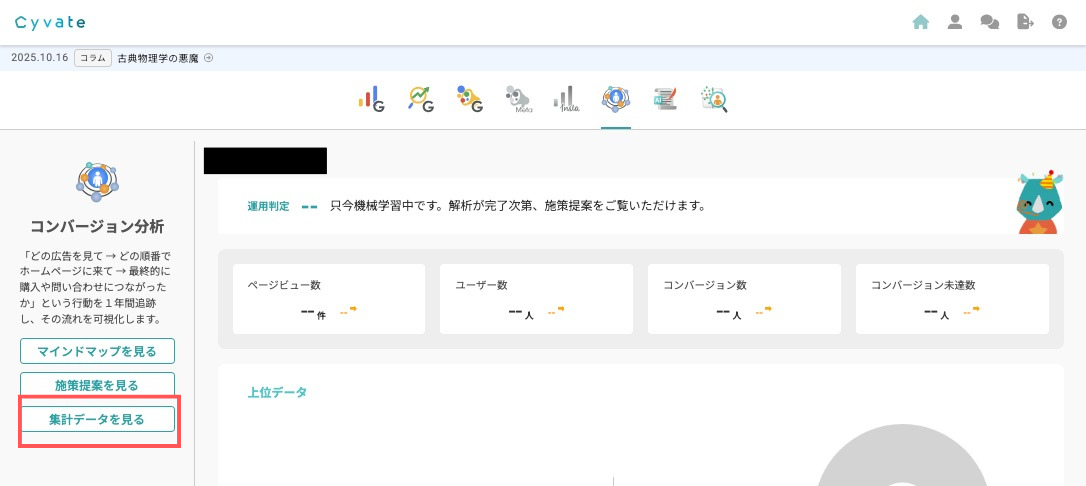Click the rhino mascot with party hat
This screenshot has height=486, width=1086.
point(1038,201)
